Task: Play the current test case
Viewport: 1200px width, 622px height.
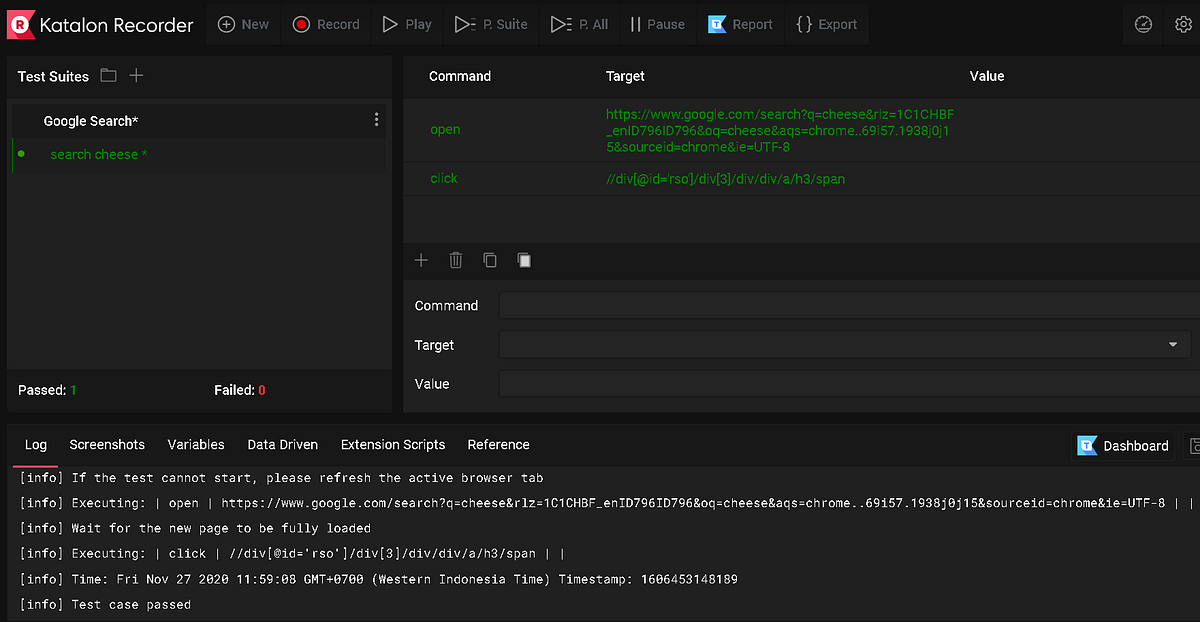Action: (406, 24)
